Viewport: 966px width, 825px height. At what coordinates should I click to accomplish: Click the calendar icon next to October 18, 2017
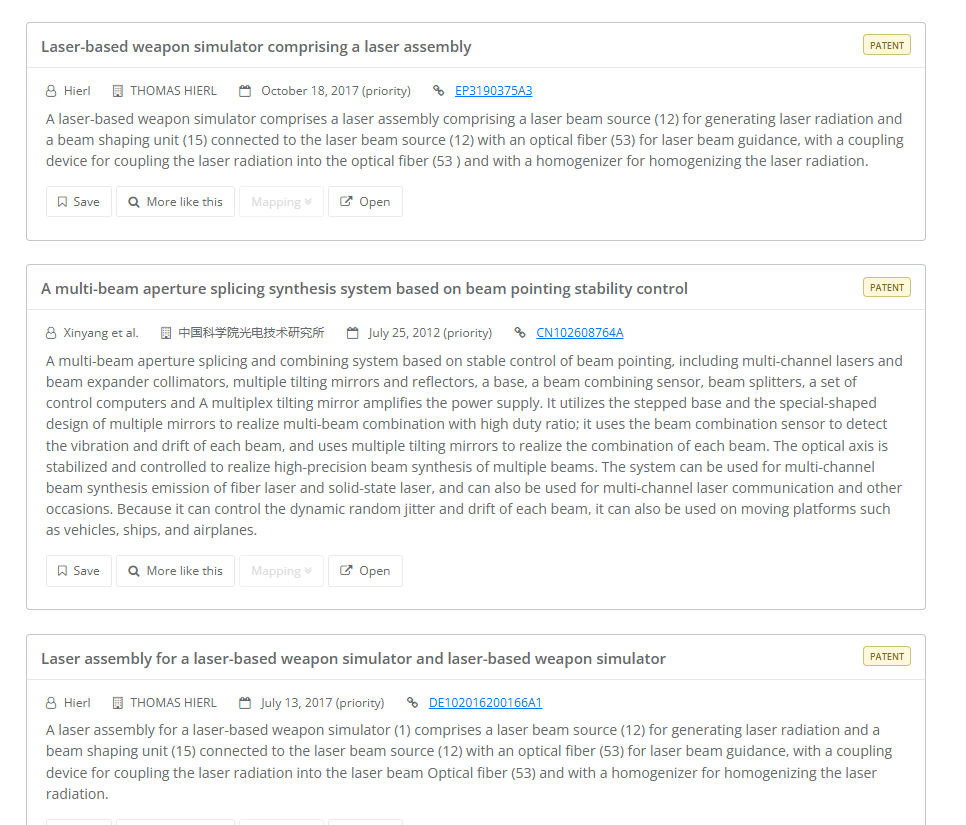coord(245,91)
